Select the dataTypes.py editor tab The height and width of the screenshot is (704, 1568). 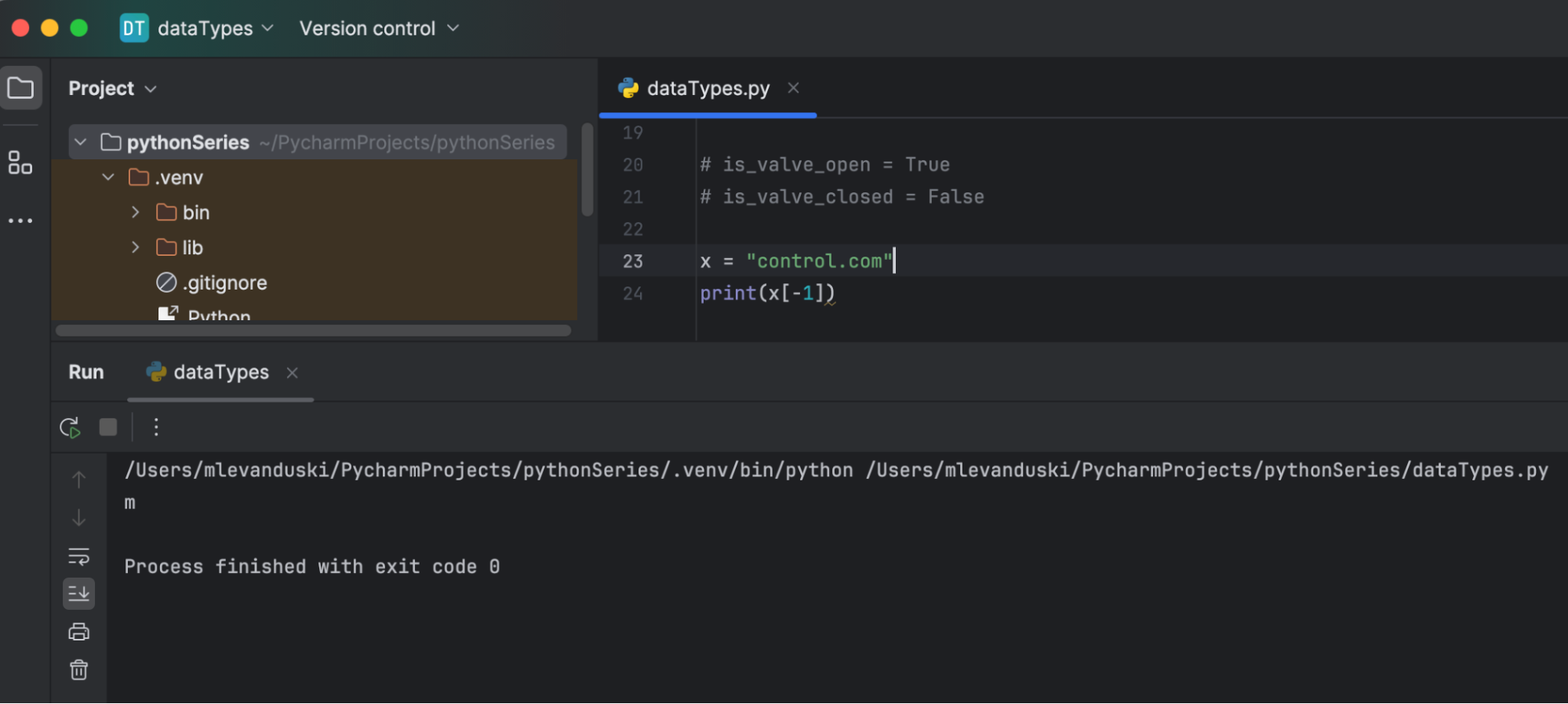coord(708,88)
